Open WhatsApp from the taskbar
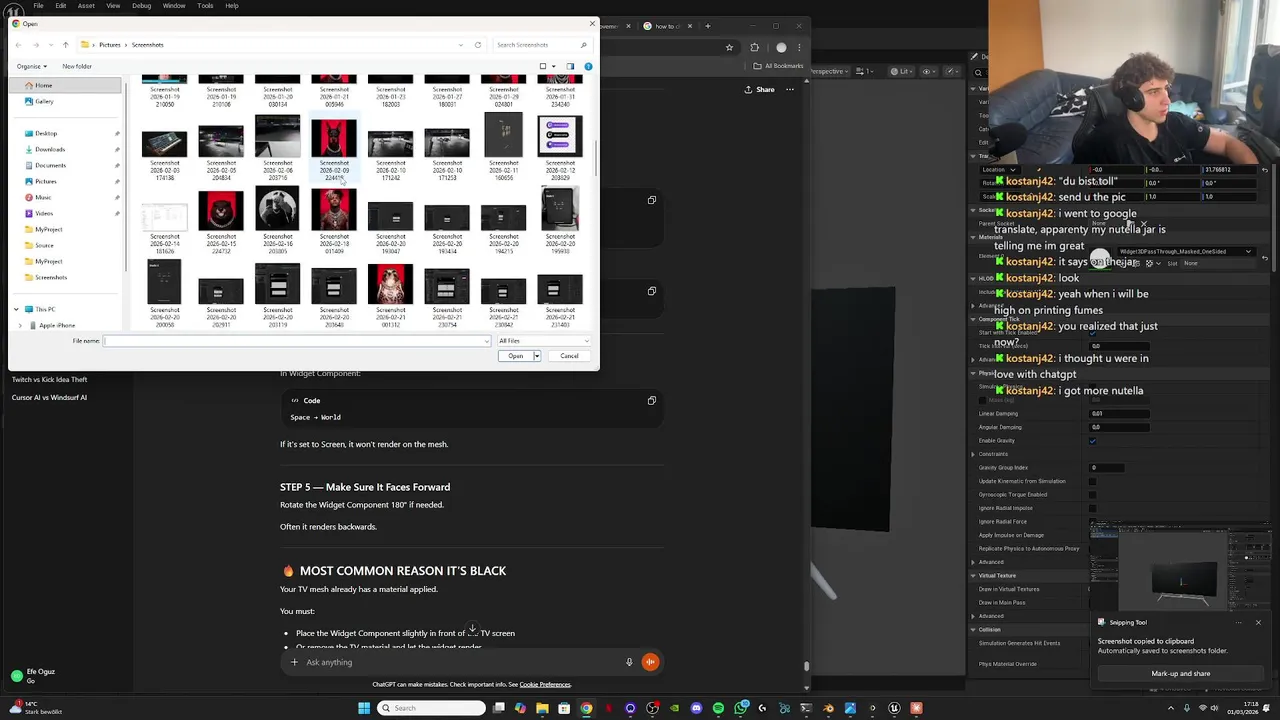This screenshot has width=1280, height=720. (x=740, y=708)
